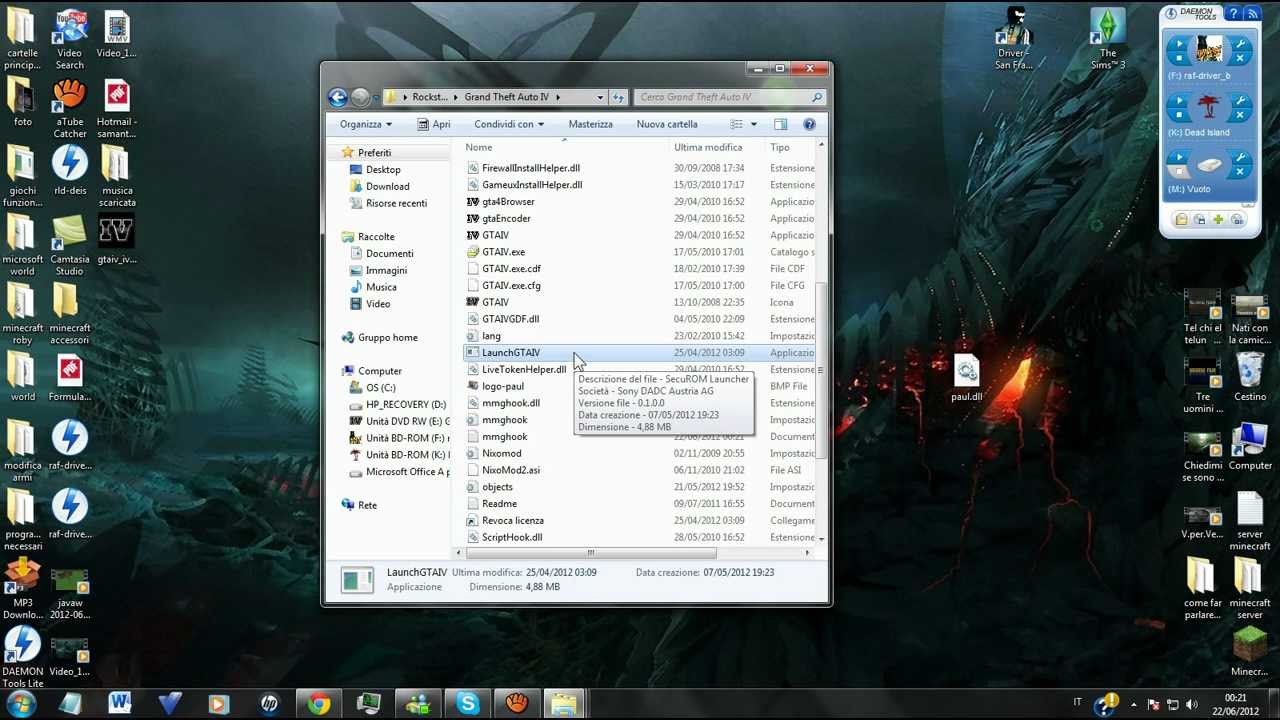
Task: Open address bar history dropdown
Action: point(600,97)
